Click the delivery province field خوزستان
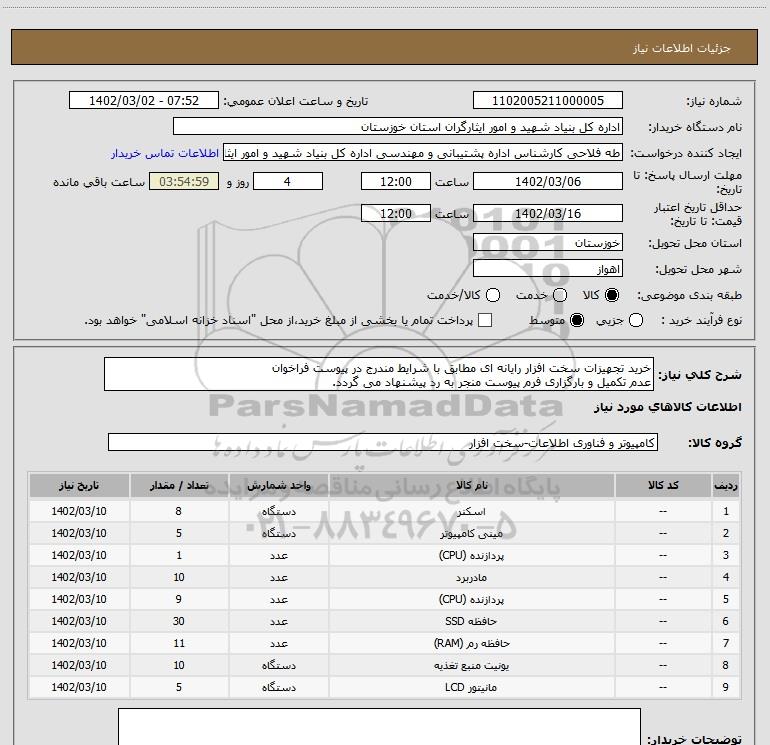 pyautogui.click(x=548, y=243)
